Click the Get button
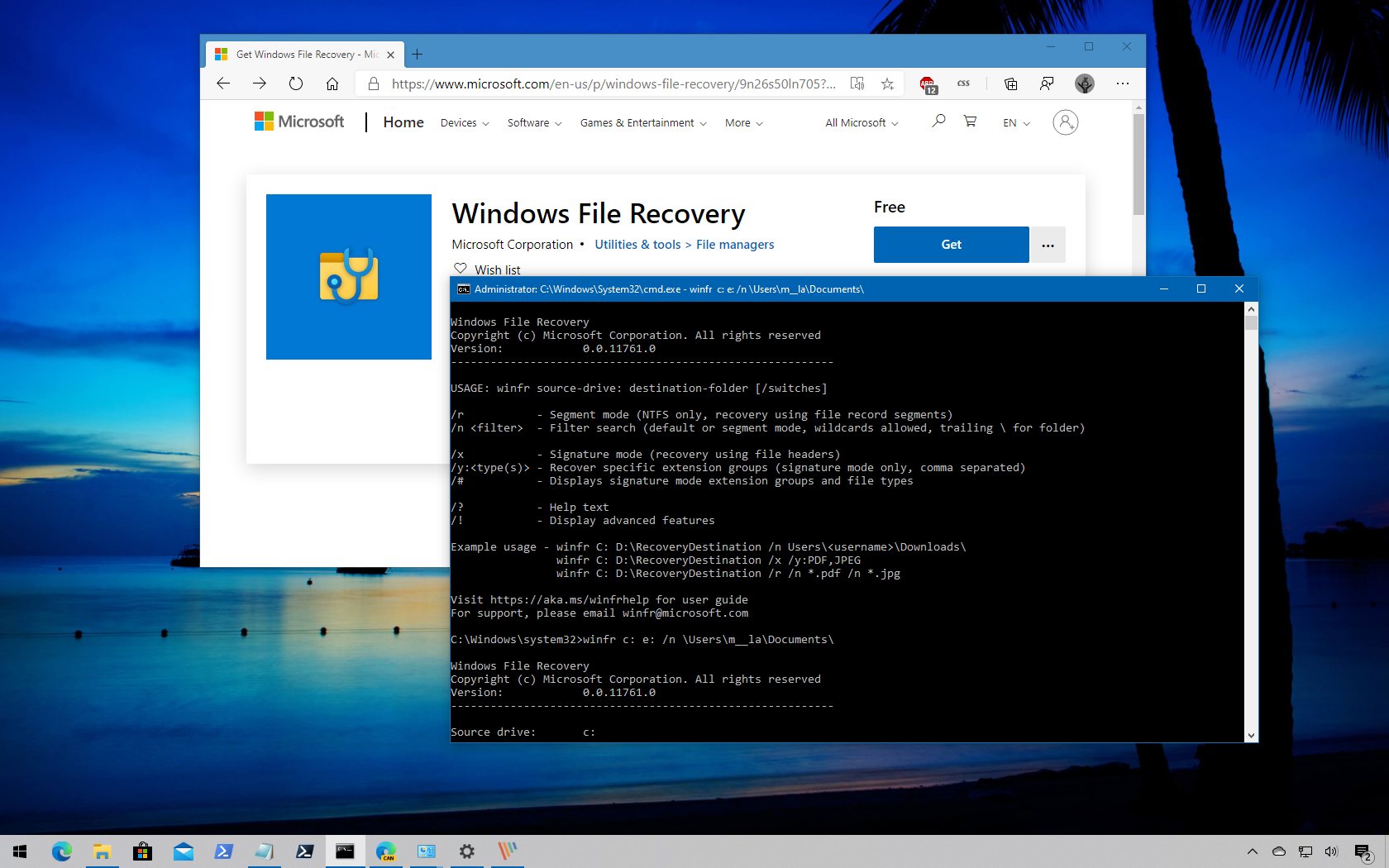 [x=951, y=245]
